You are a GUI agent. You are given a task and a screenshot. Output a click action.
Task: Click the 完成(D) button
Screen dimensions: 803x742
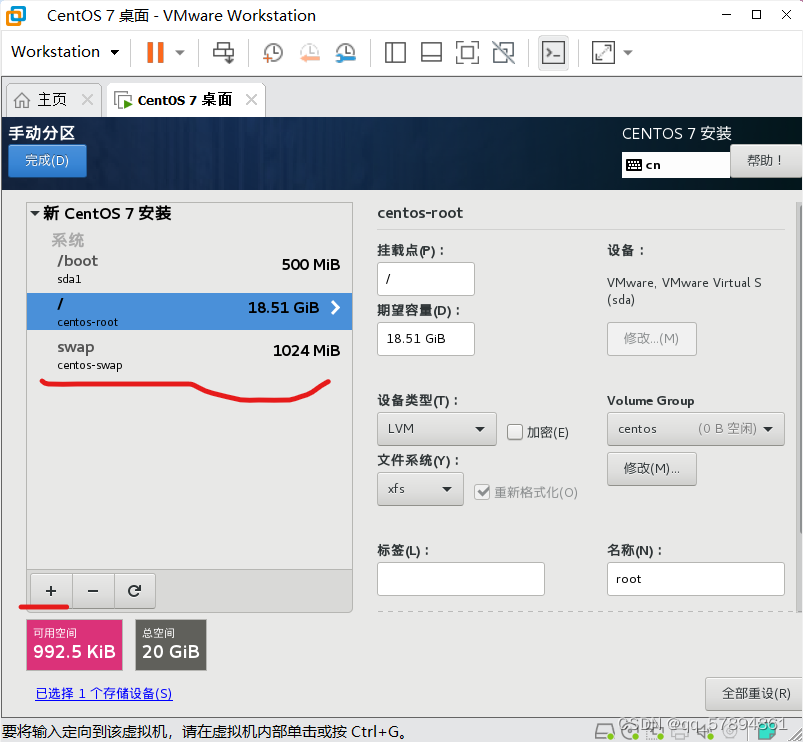[x=47, y=161]
